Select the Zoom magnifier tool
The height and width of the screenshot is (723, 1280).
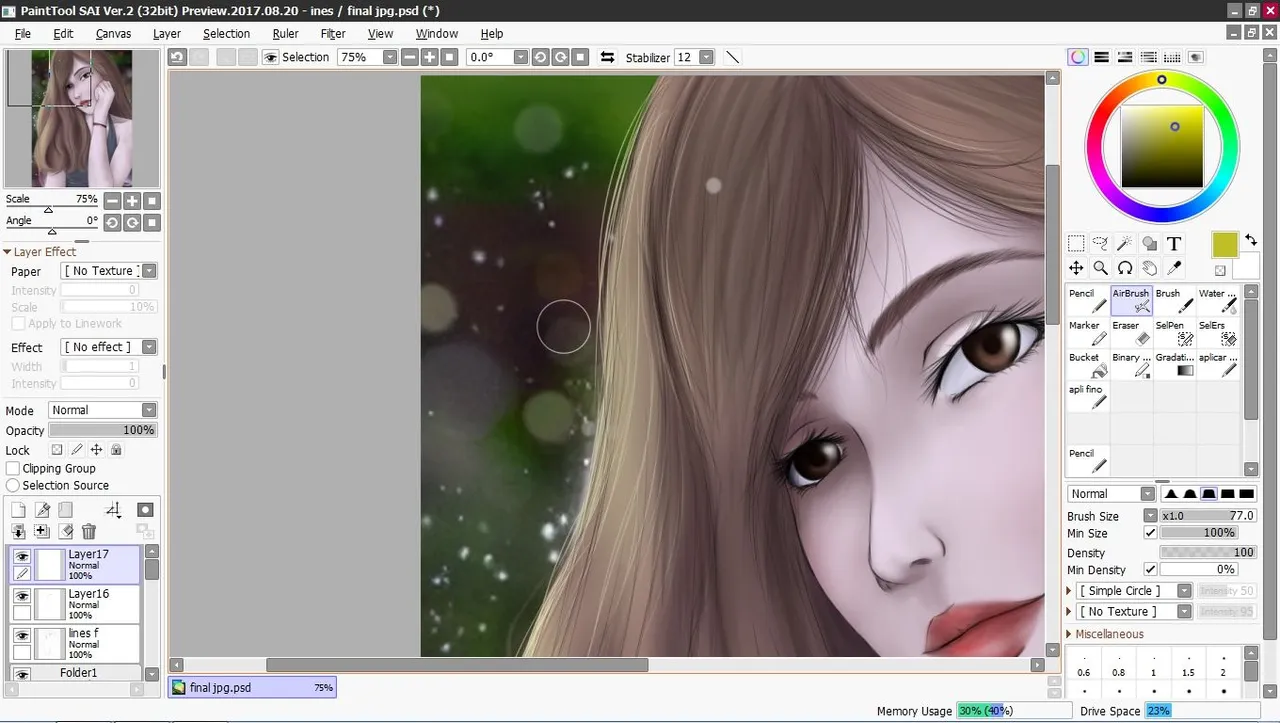[1100, 268]
